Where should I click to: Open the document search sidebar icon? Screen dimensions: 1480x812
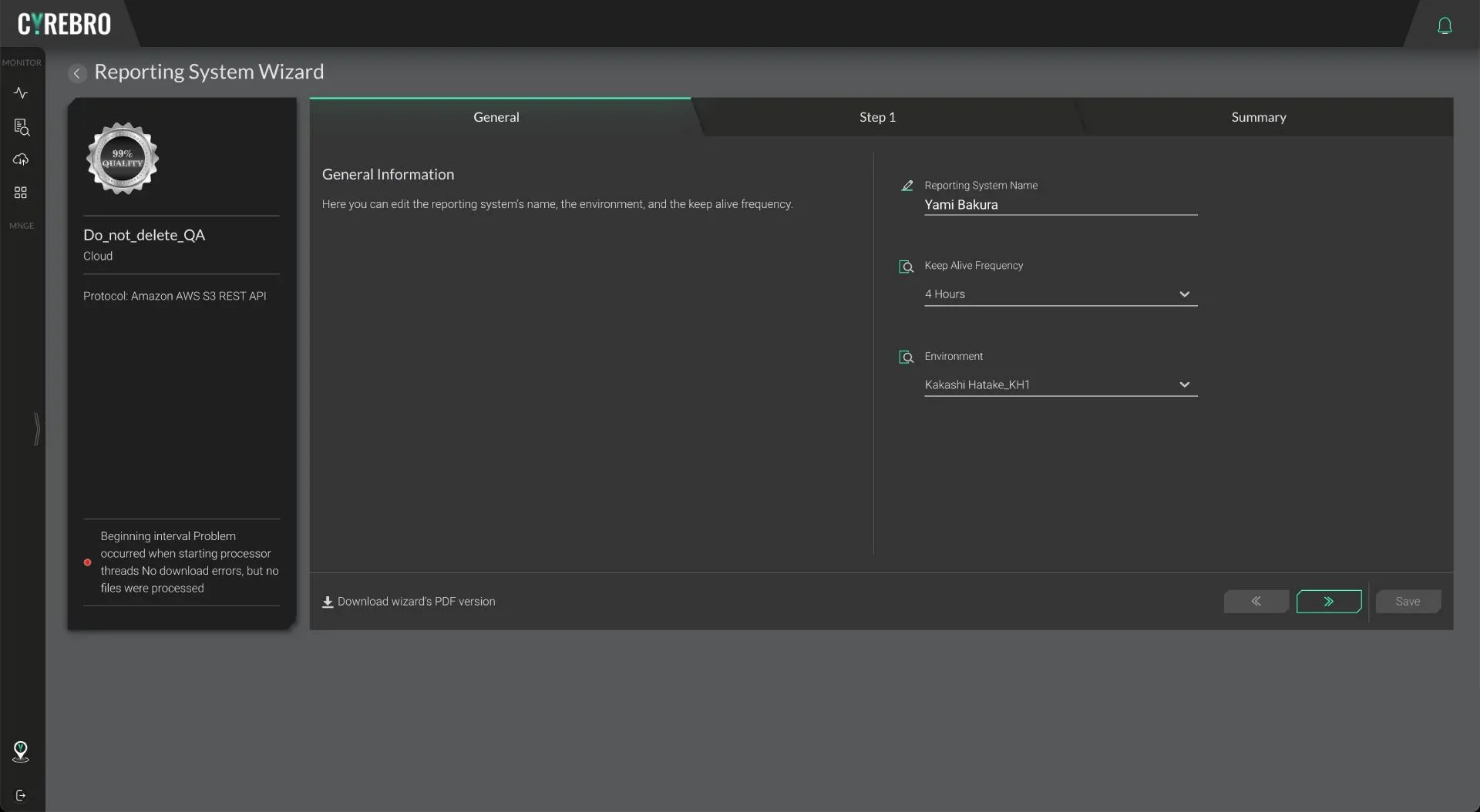[22, 127]
